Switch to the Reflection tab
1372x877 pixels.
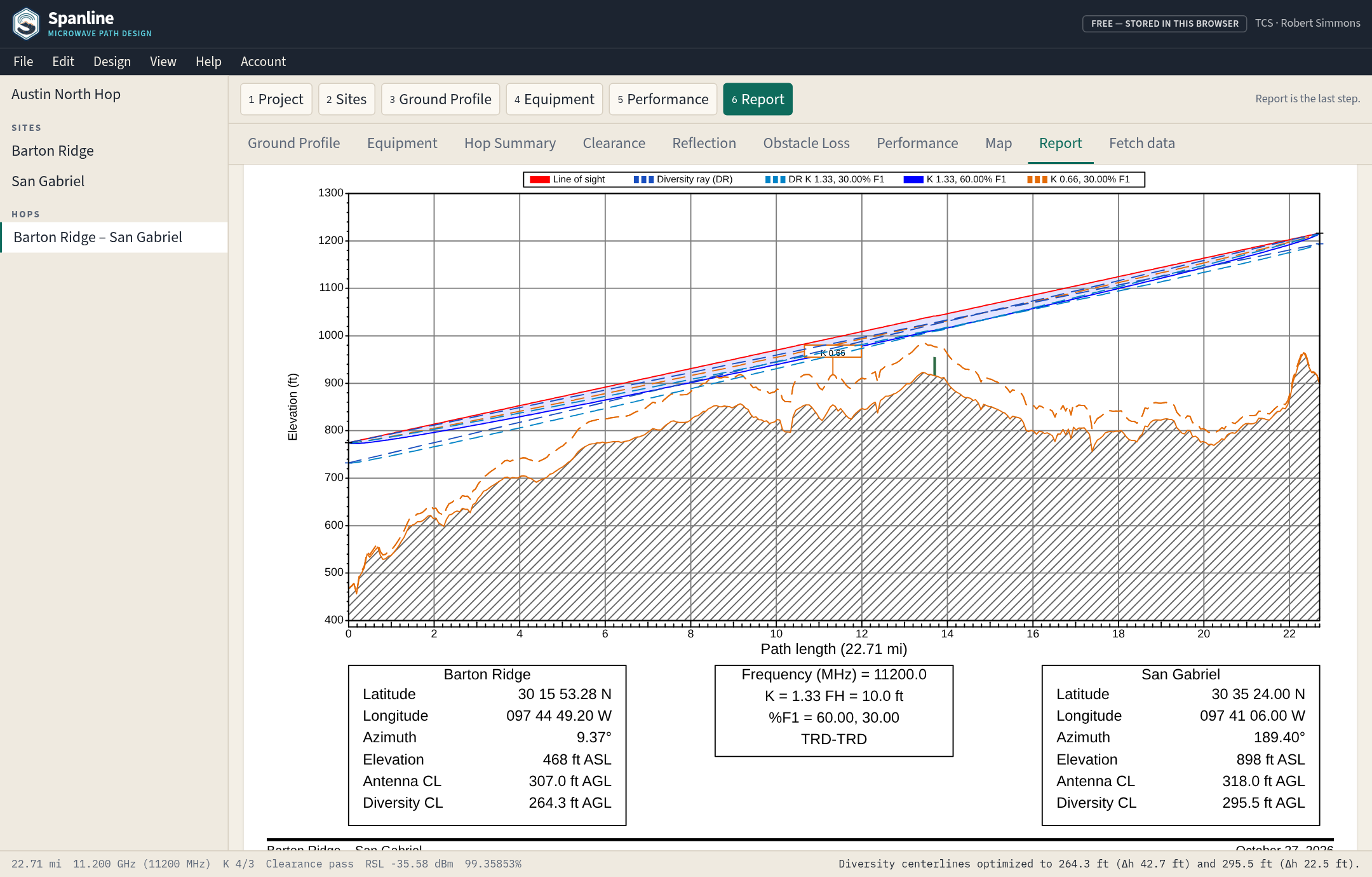click(x=704, y=144)
